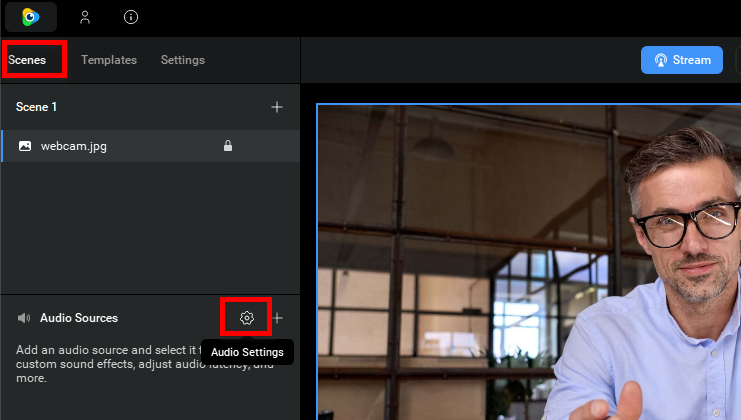Select the webcam.jpg source row
Viewport: 741px width, 420px height.
(x=120, y=146)
